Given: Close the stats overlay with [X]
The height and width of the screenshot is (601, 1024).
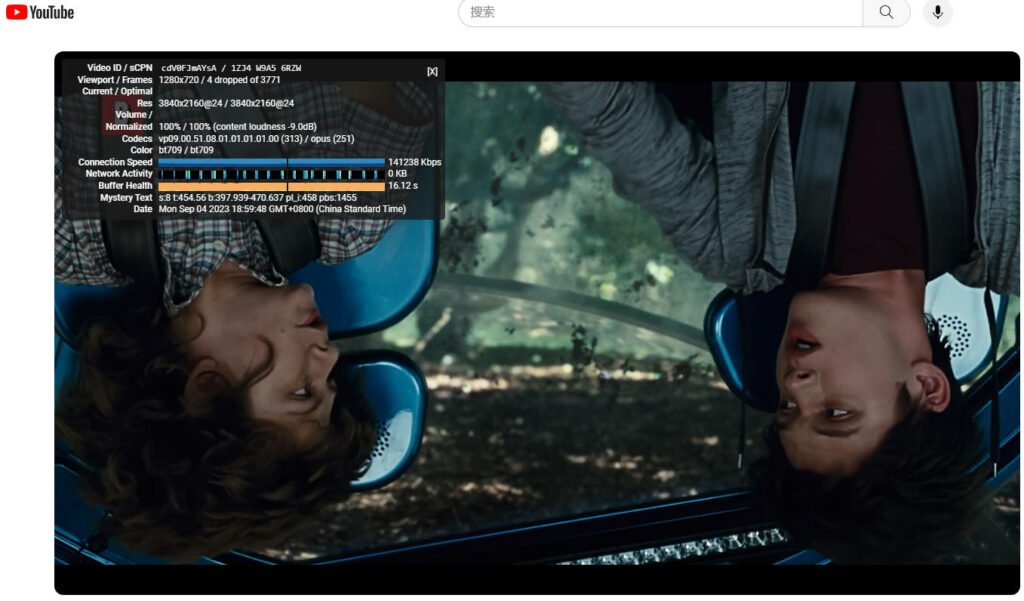Looking at the screenshot, I should [432, 71].
